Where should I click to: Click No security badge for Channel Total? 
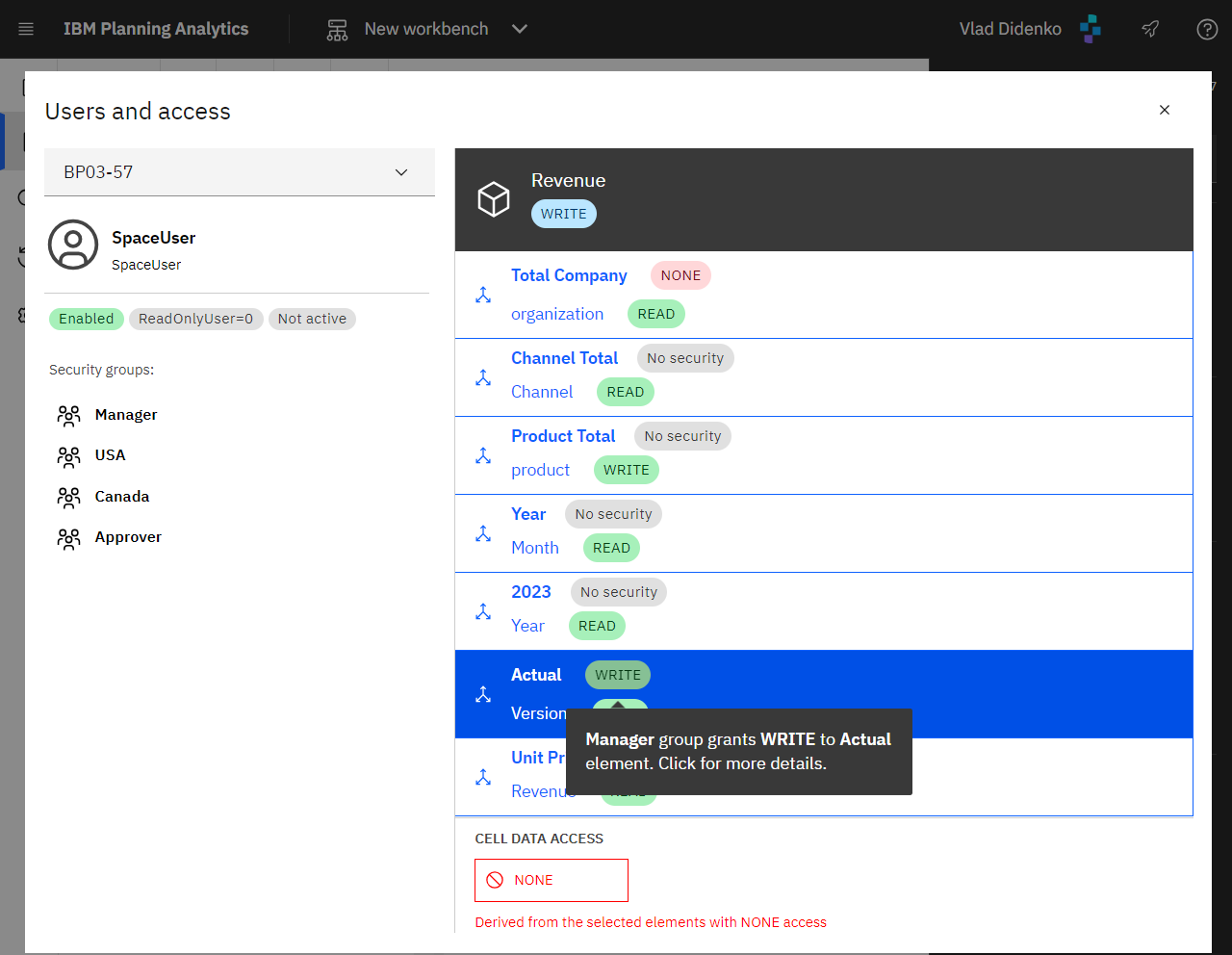[x=685, y=358]
